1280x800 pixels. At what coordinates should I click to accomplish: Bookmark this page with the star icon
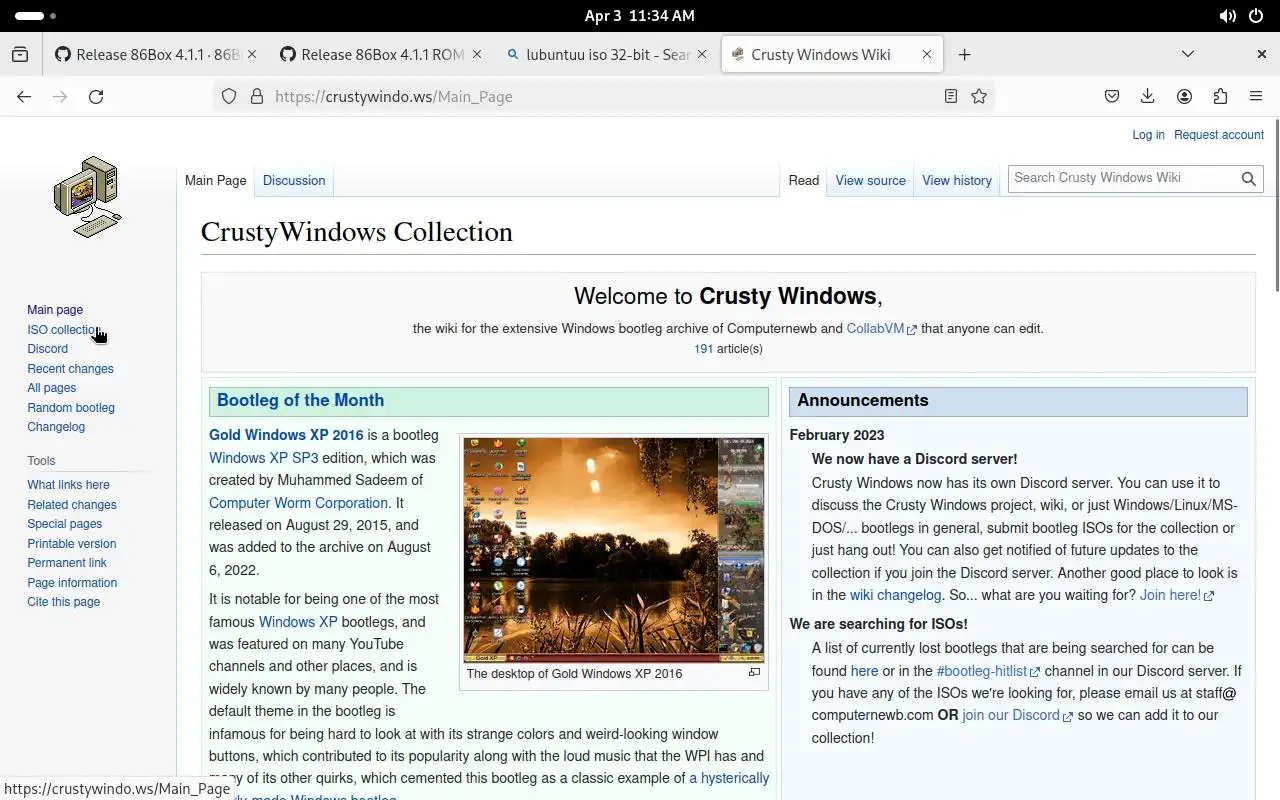(979, 97)
